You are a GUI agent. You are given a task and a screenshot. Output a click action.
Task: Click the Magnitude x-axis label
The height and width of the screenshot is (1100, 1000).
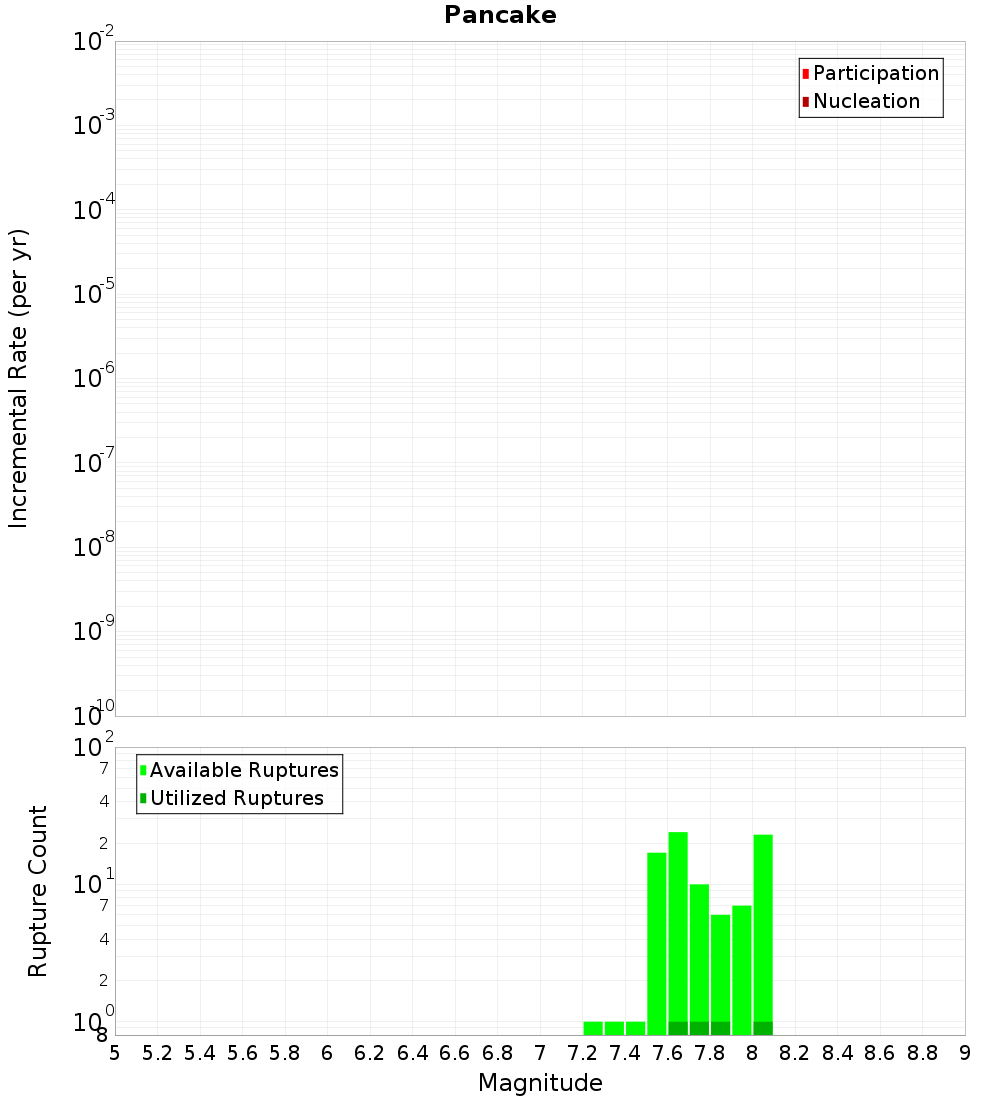[540, 1082]
